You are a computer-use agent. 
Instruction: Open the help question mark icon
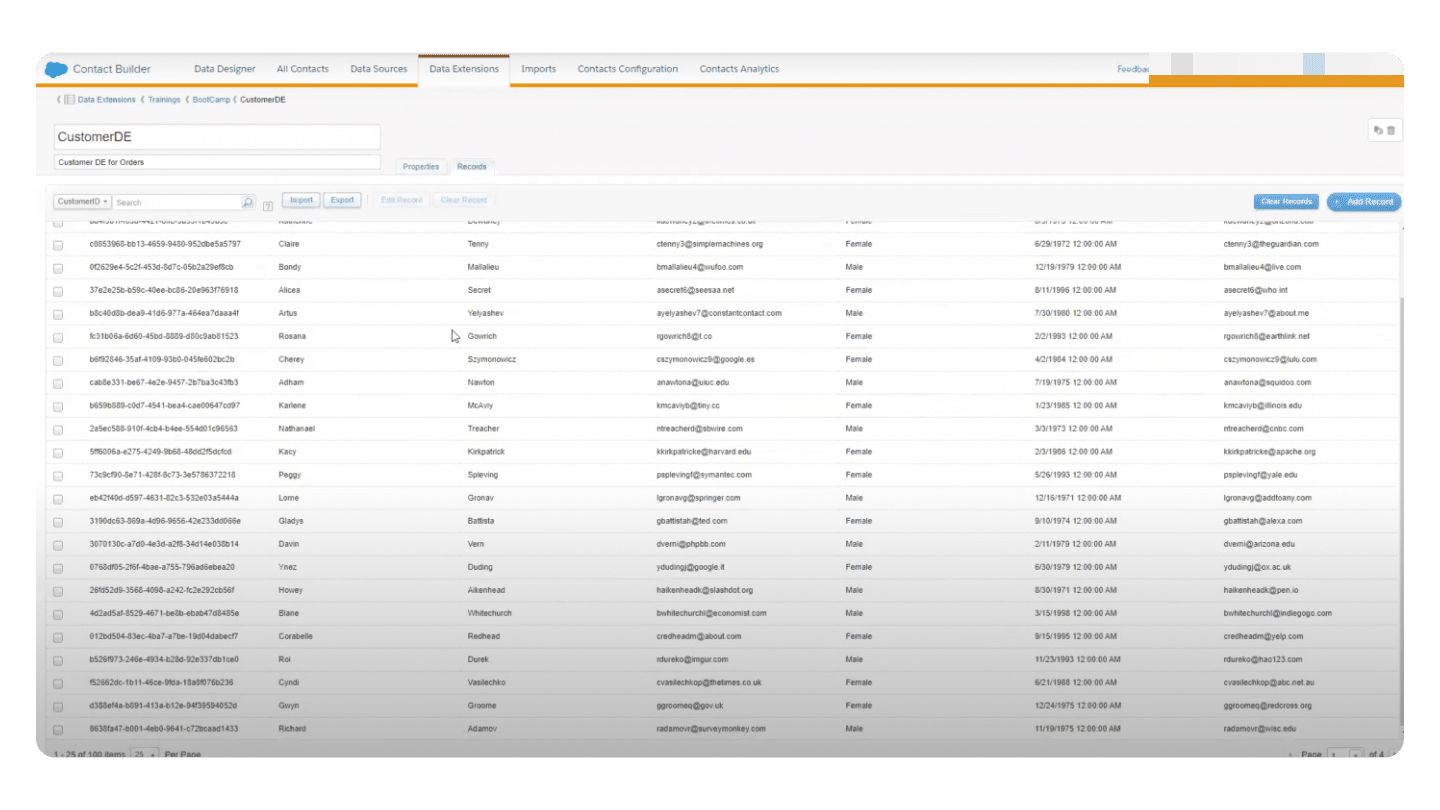(x=268, y=205)
